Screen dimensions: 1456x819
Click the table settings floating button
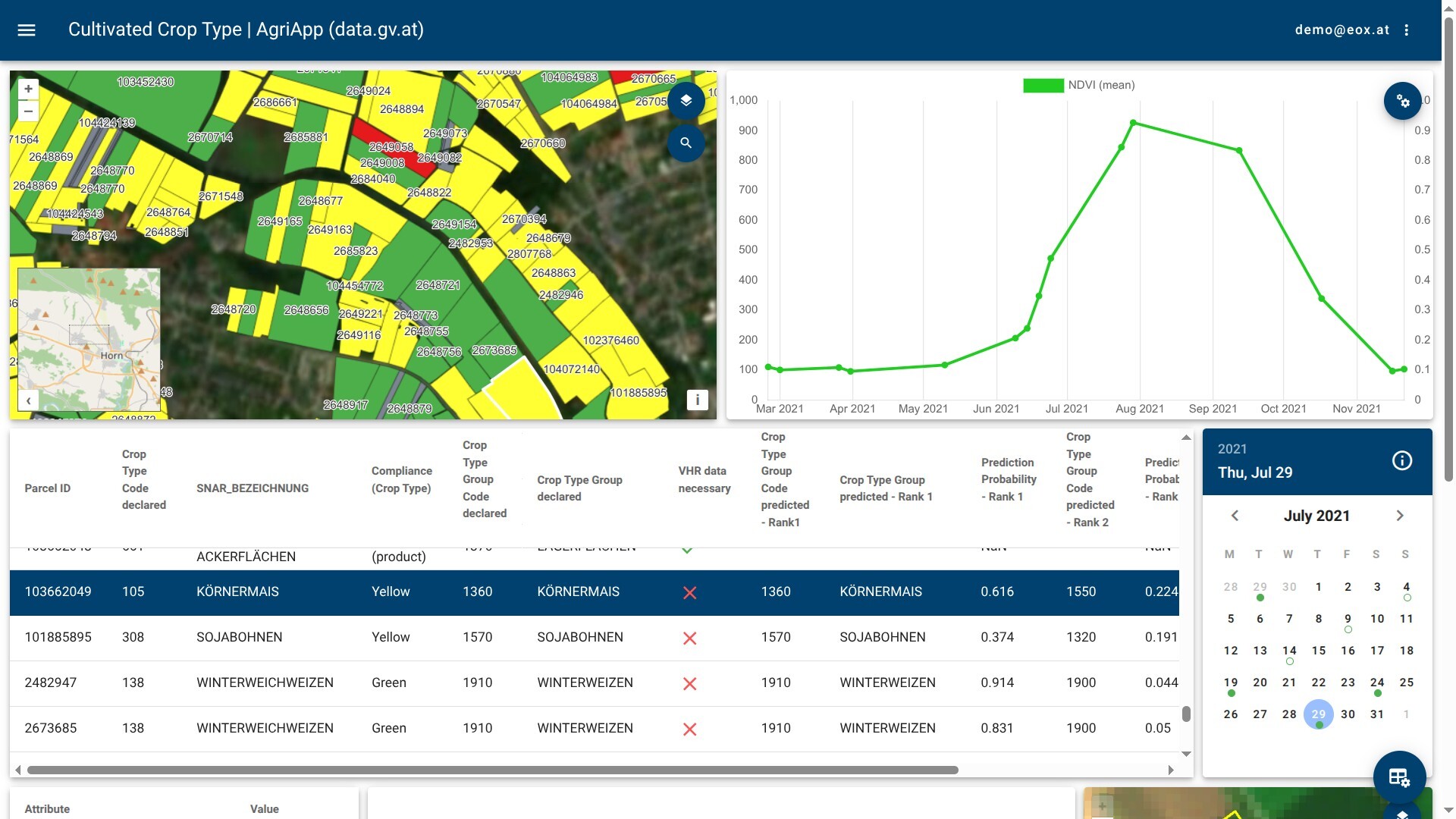point(1398,777)
